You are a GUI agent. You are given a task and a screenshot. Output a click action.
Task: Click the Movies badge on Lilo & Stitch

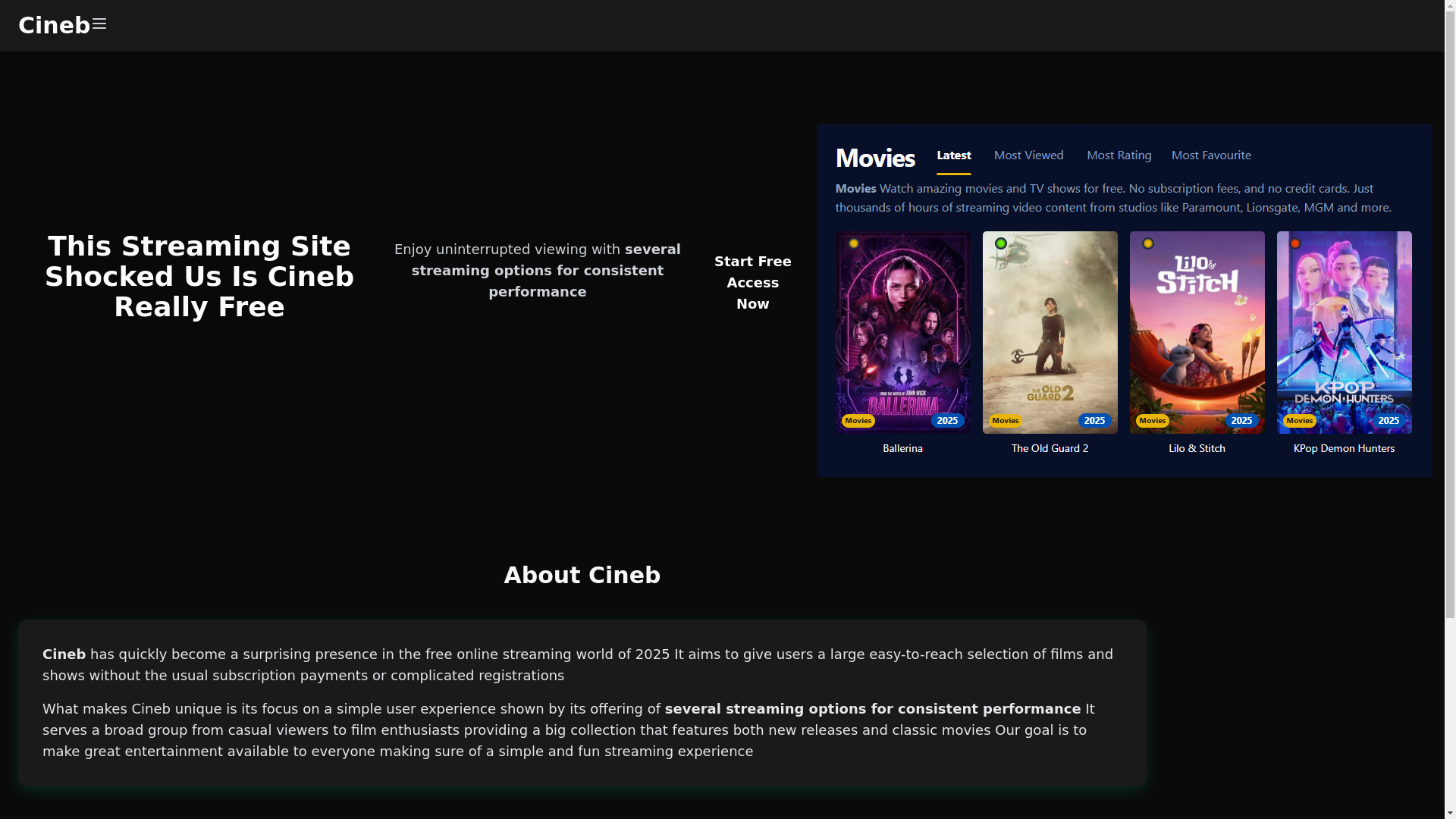[1153, 421]
